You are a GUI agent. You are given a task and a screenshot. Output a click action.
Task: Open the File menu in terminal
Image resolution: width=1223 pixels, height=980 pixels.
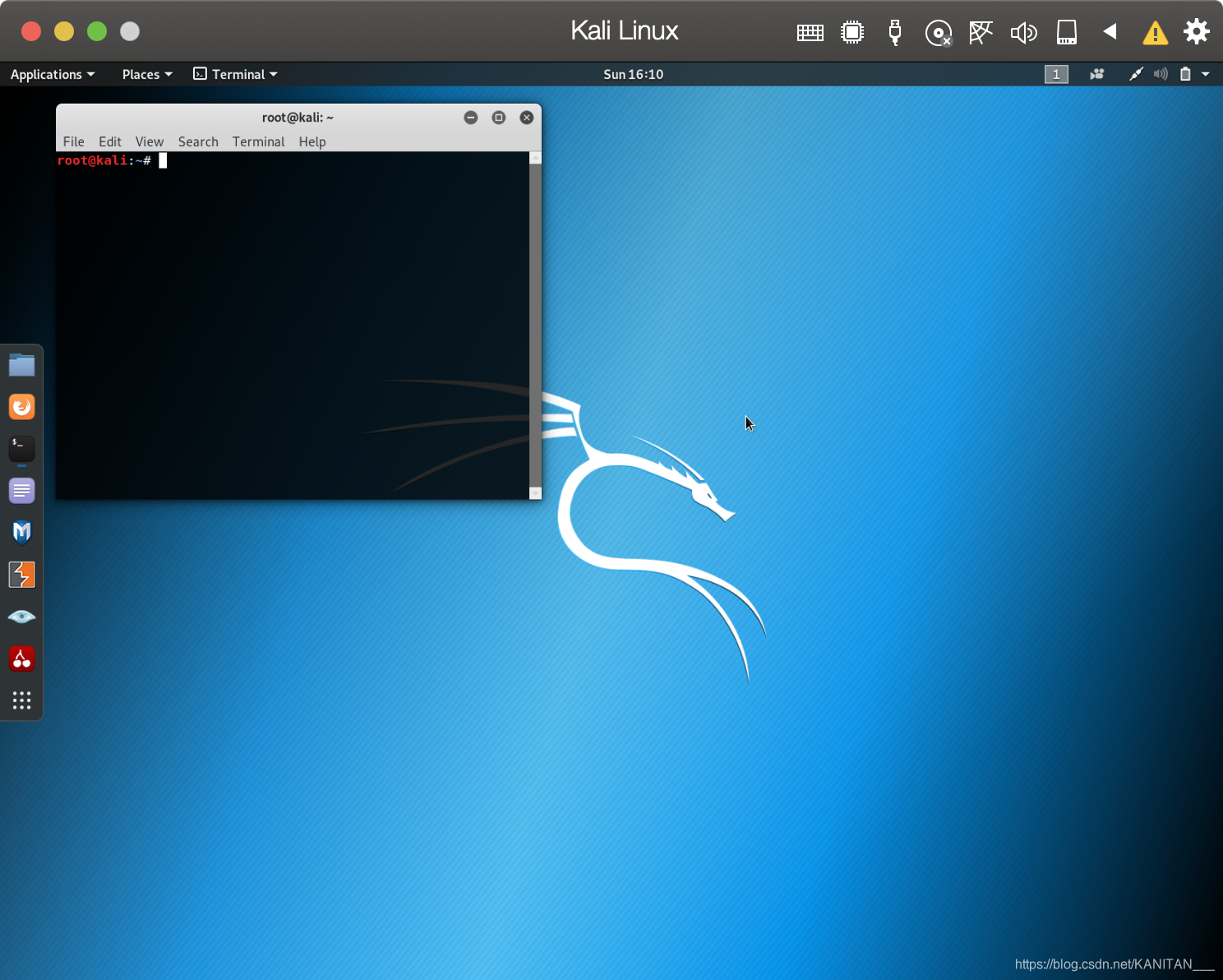pos(74,141)
